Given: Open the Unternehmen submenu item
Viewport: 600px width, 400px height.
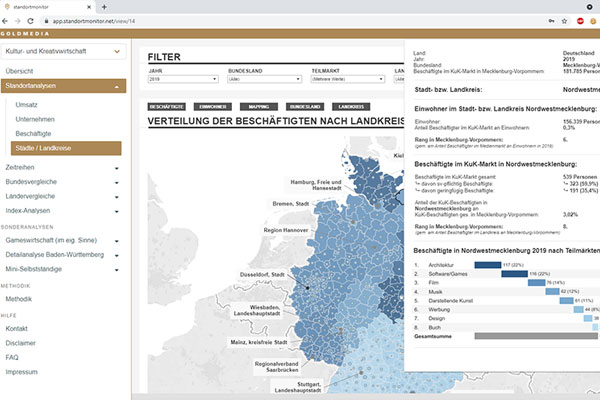Looking at the screenshot, I should [x=35, y=119].
